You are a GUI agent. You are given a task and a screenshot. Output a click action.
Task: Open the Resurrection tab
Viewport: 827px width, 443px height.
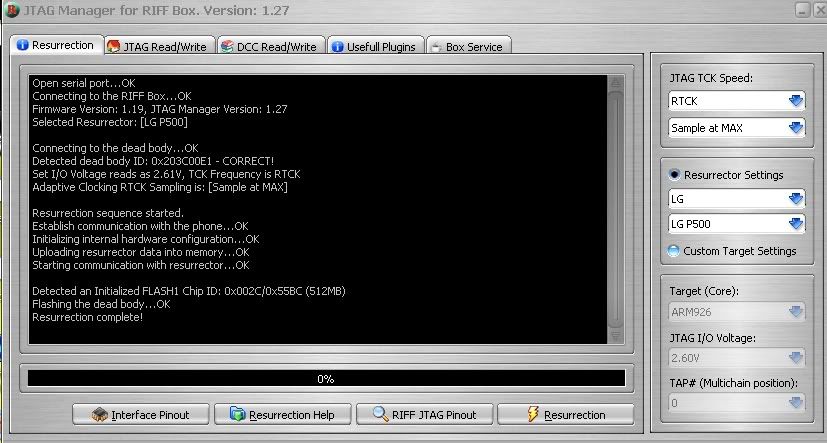56,45
